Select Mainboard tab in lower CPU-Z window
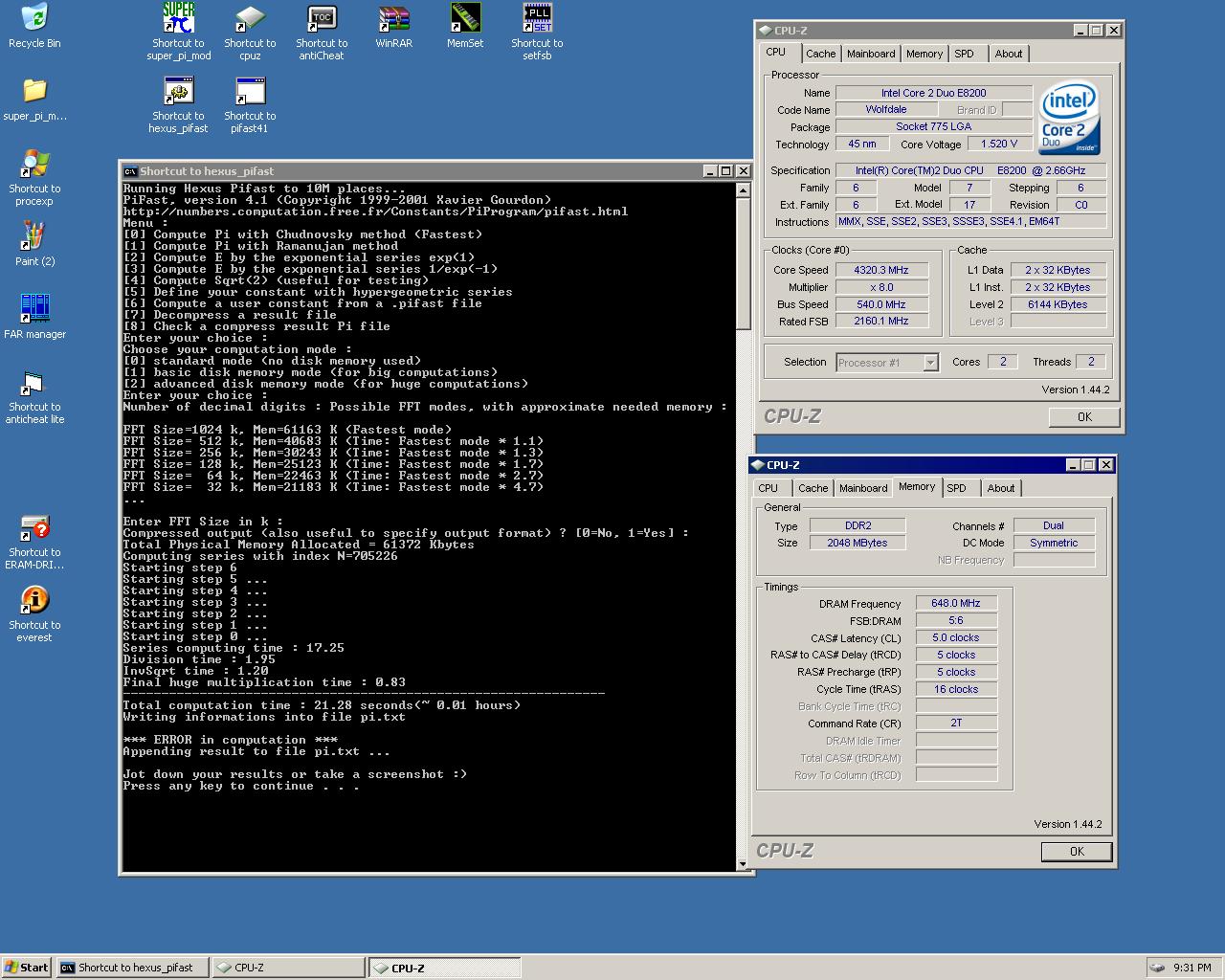Image resolution: width=1225 pixels, height=980 pixels. [863, 488]
